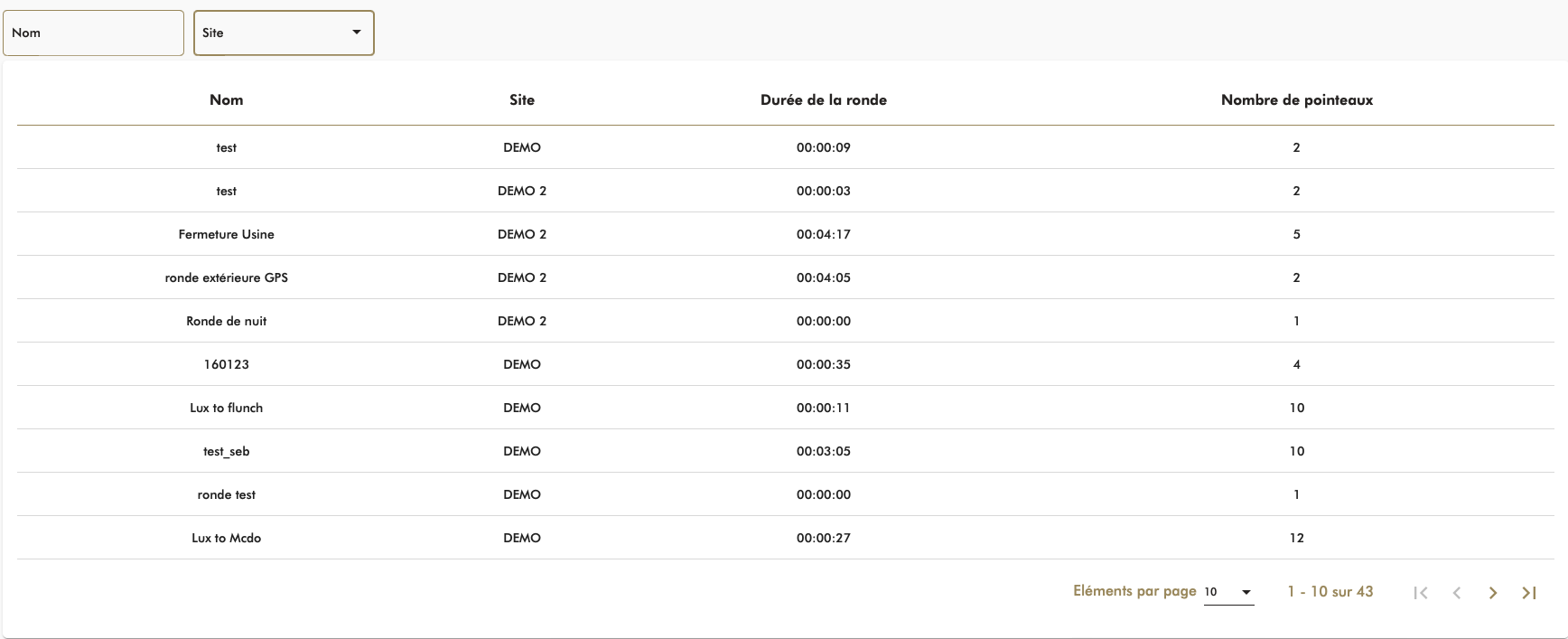
Task: Click the Nom filter input field
Action: (x=94, y=33)
